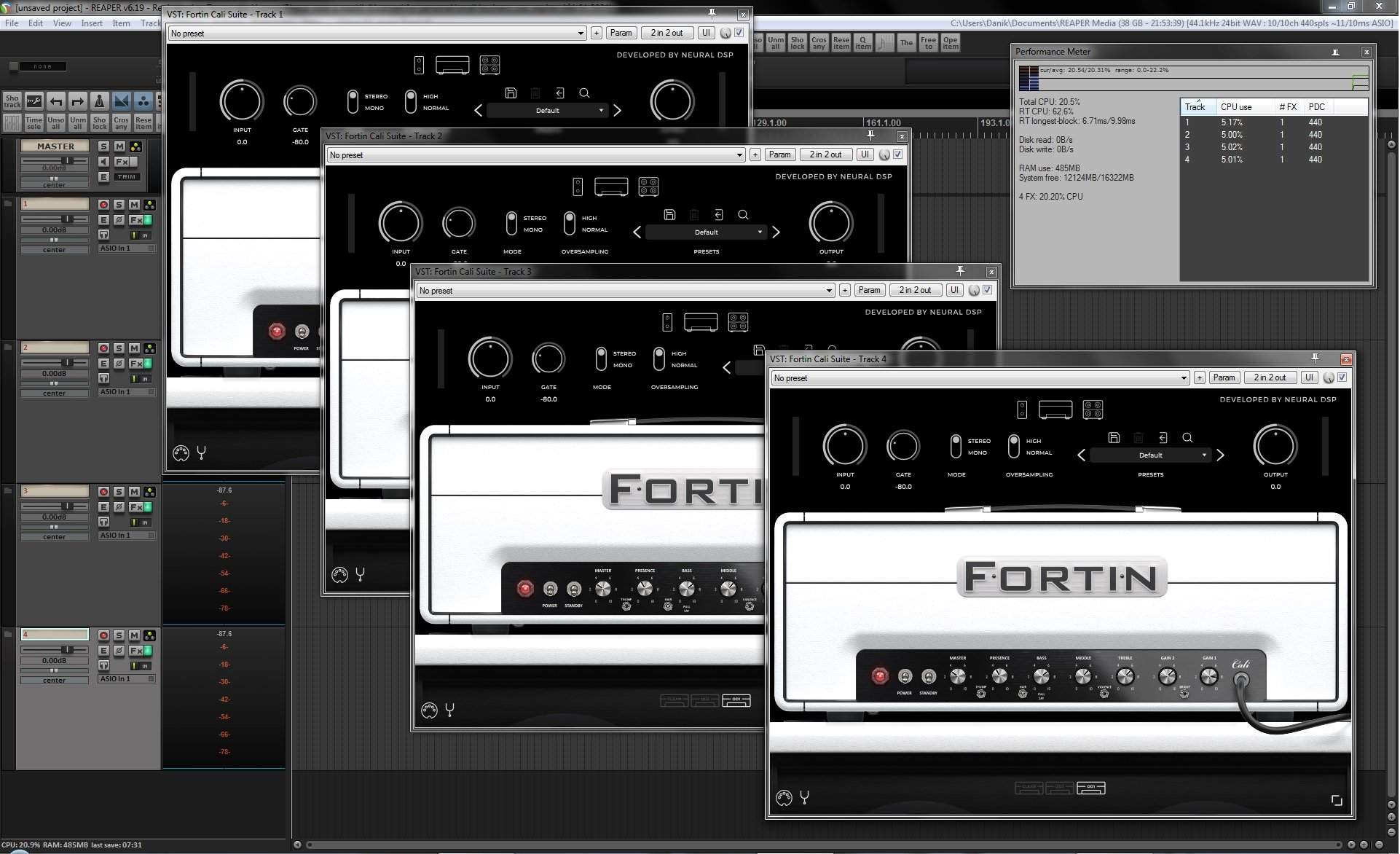Click preset search magnifier in Track 4 plugin
The width and height of the screenshot is (1400, 854).
click(1187, 438)
